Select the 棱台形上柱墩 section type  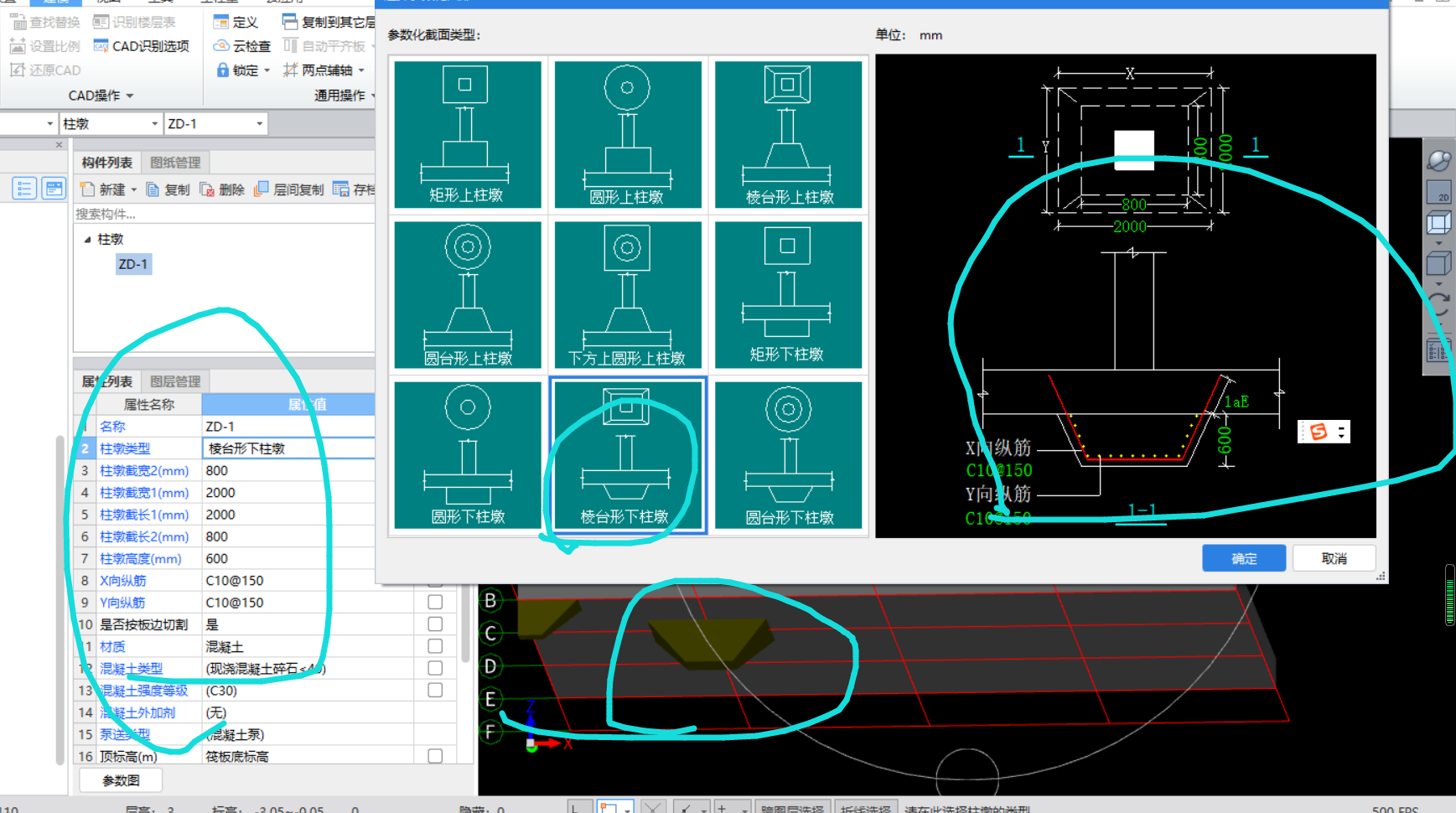[x=789, y=134]
